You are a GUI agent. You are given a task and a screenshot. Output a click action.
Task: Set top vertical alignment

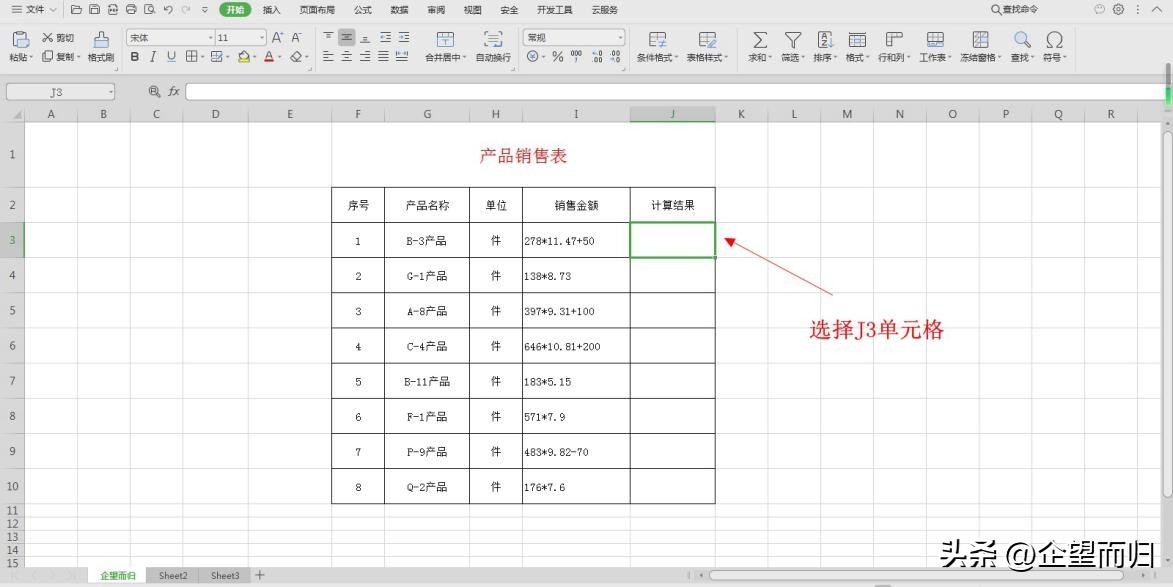click(x=328, y=37)
